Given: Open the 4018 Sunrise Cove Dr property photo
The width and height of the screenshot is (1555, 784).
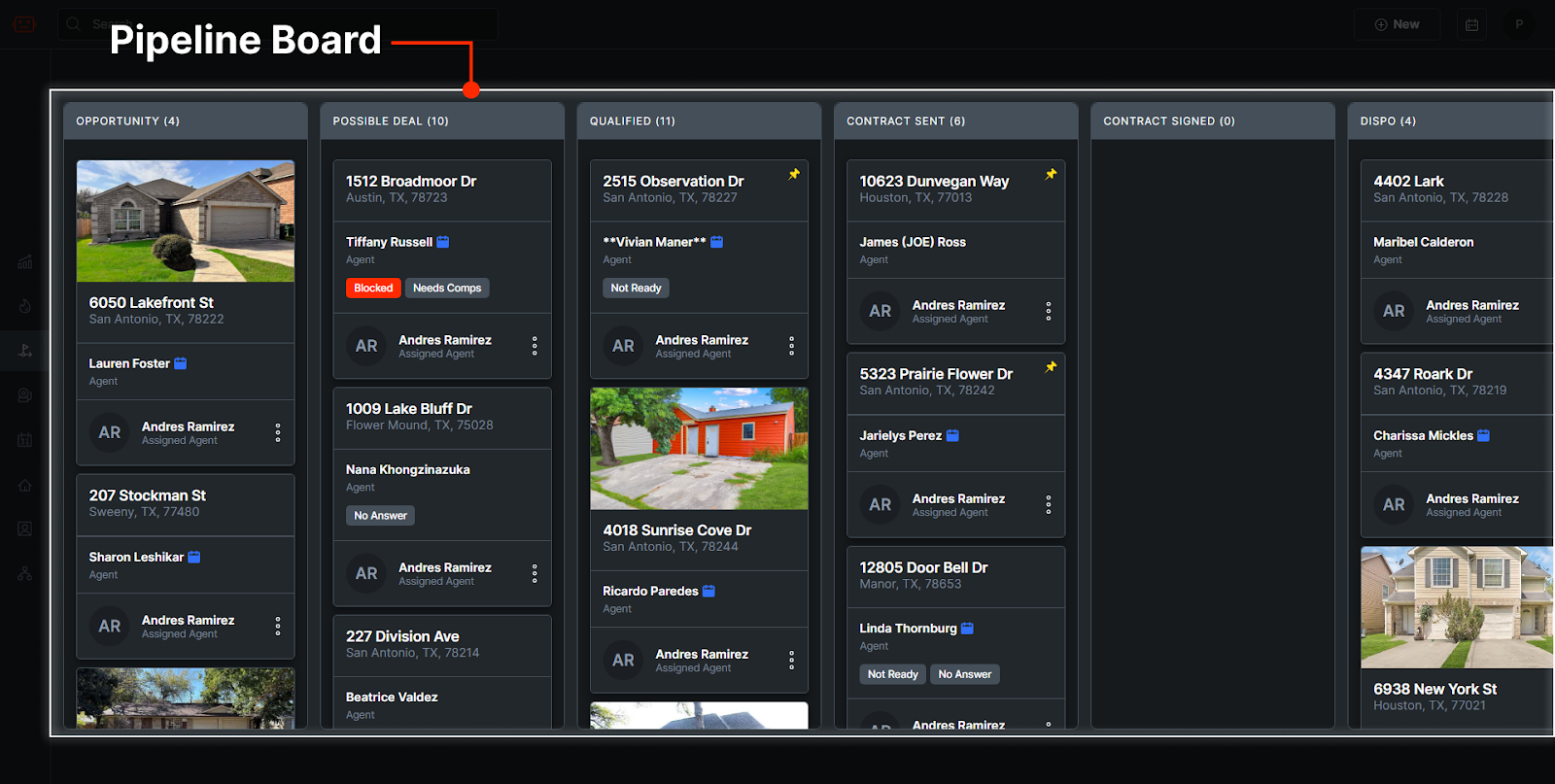Looking at the screenshot, I should pos(699,449).
